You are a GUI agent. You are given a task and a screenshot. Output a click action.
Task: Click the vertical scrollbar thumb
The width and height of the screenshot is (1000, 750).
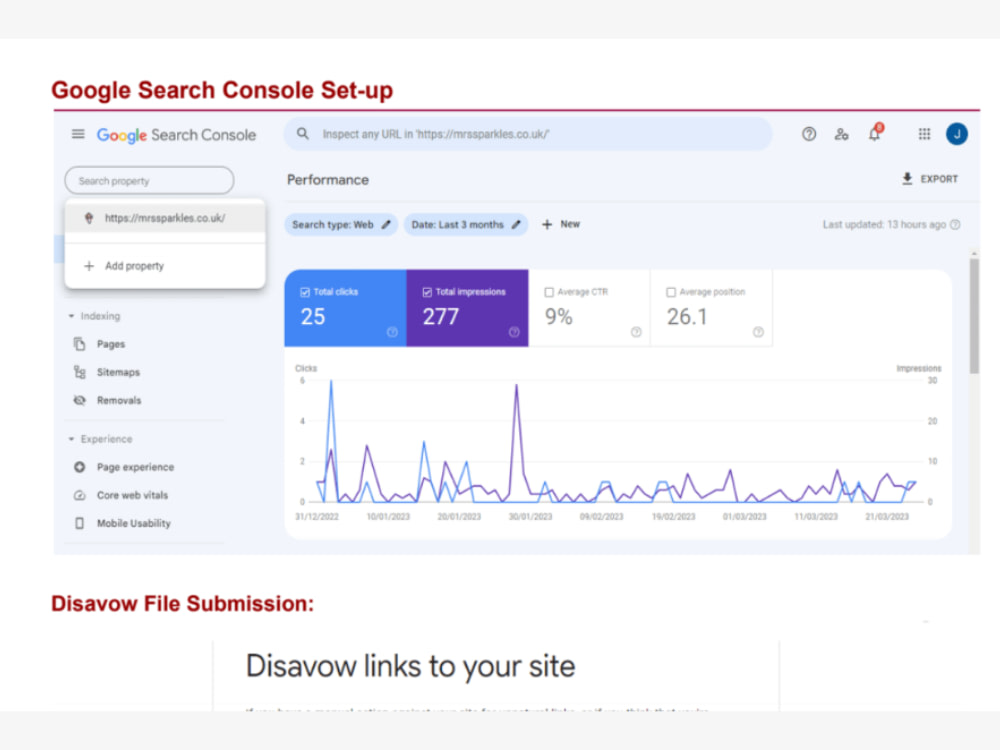(974, 316)
